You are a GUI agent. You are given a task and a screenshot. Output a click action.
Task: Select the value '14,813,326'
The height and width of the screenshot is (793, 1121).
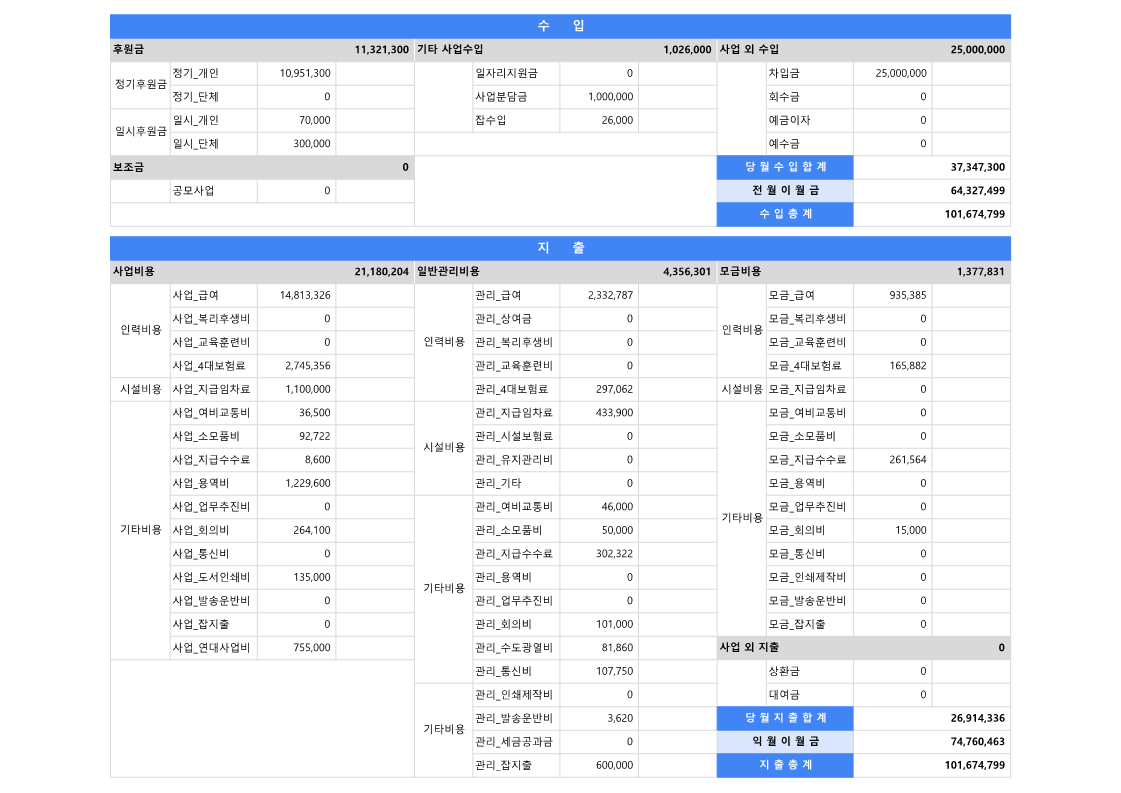305,295
